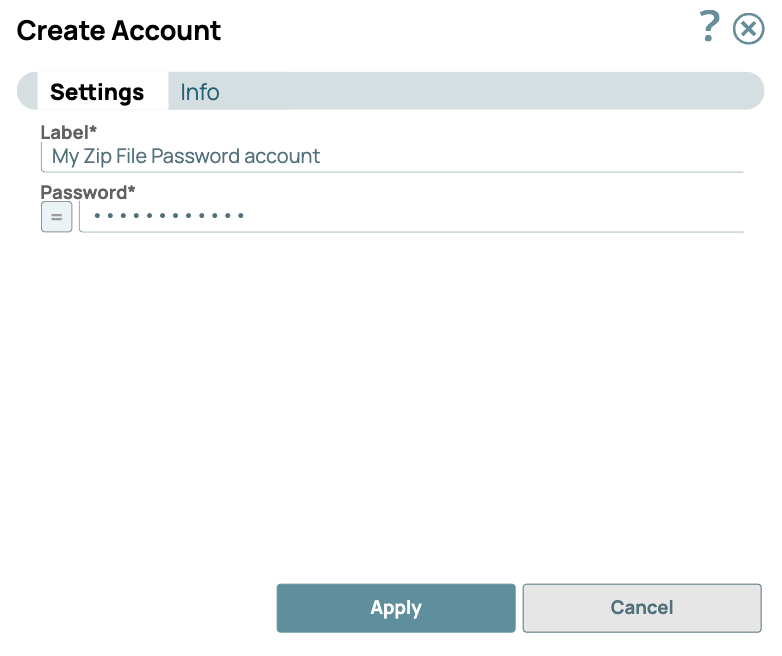The width and height of the screenshot is (782, 656).
Task: Click the far right of the Password box
Action: tap(725, 217)
